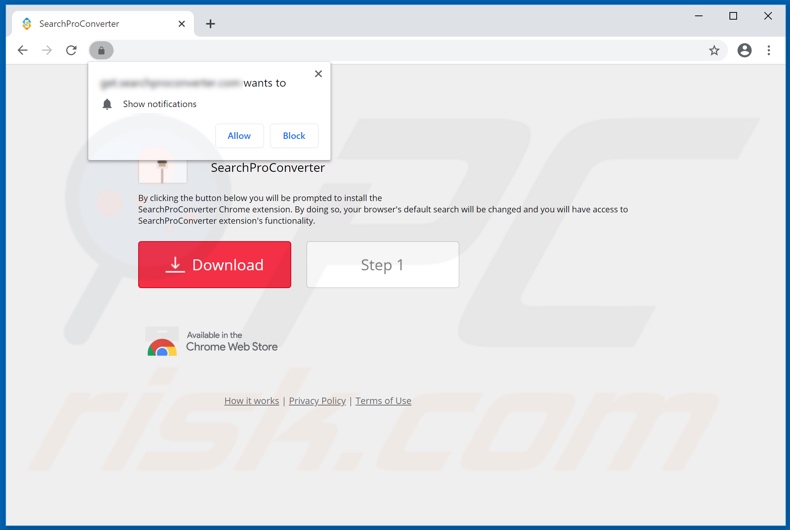Click the SearchProConverter heading text
This screenshot has height=530, width=790.
[x=268, y=168]
